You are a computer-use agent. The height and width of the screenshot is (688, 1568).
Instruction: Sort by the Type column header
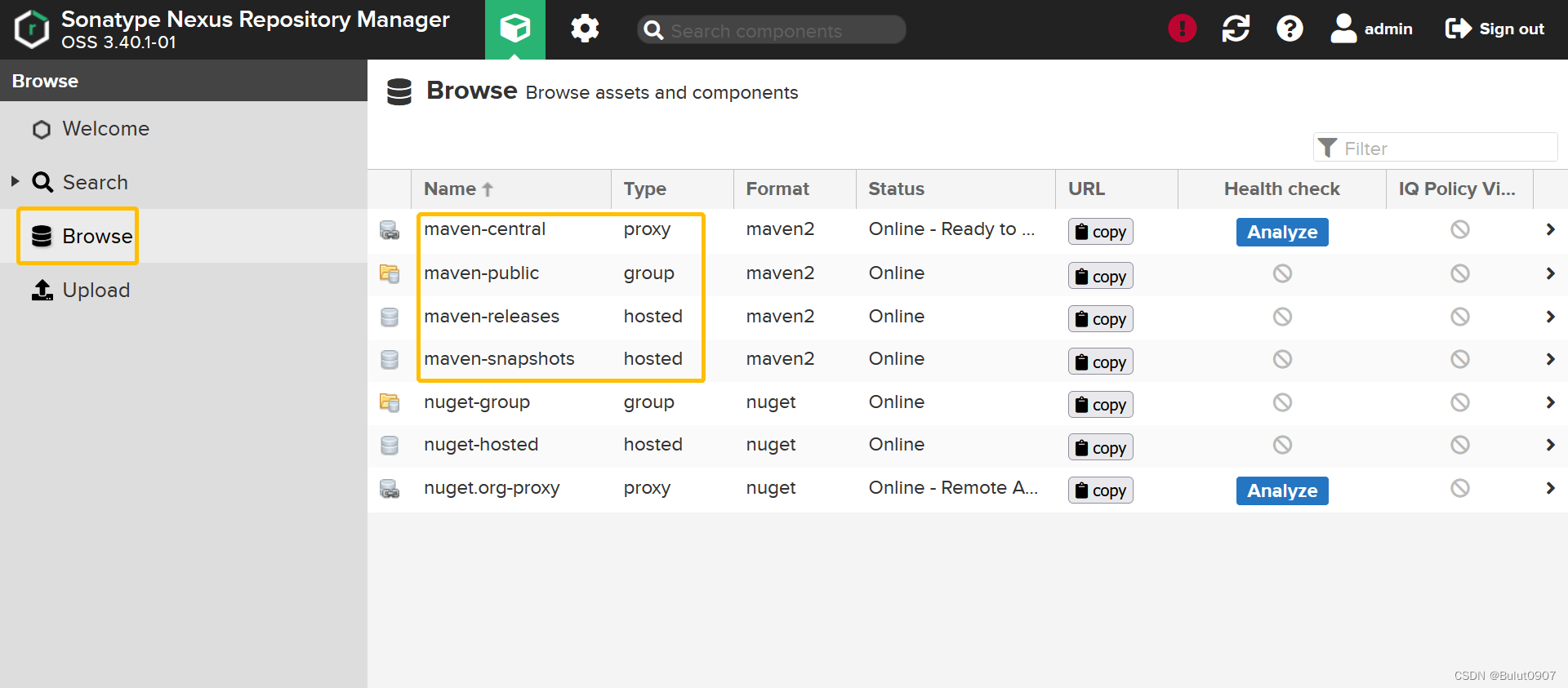(x=672, y=189)
